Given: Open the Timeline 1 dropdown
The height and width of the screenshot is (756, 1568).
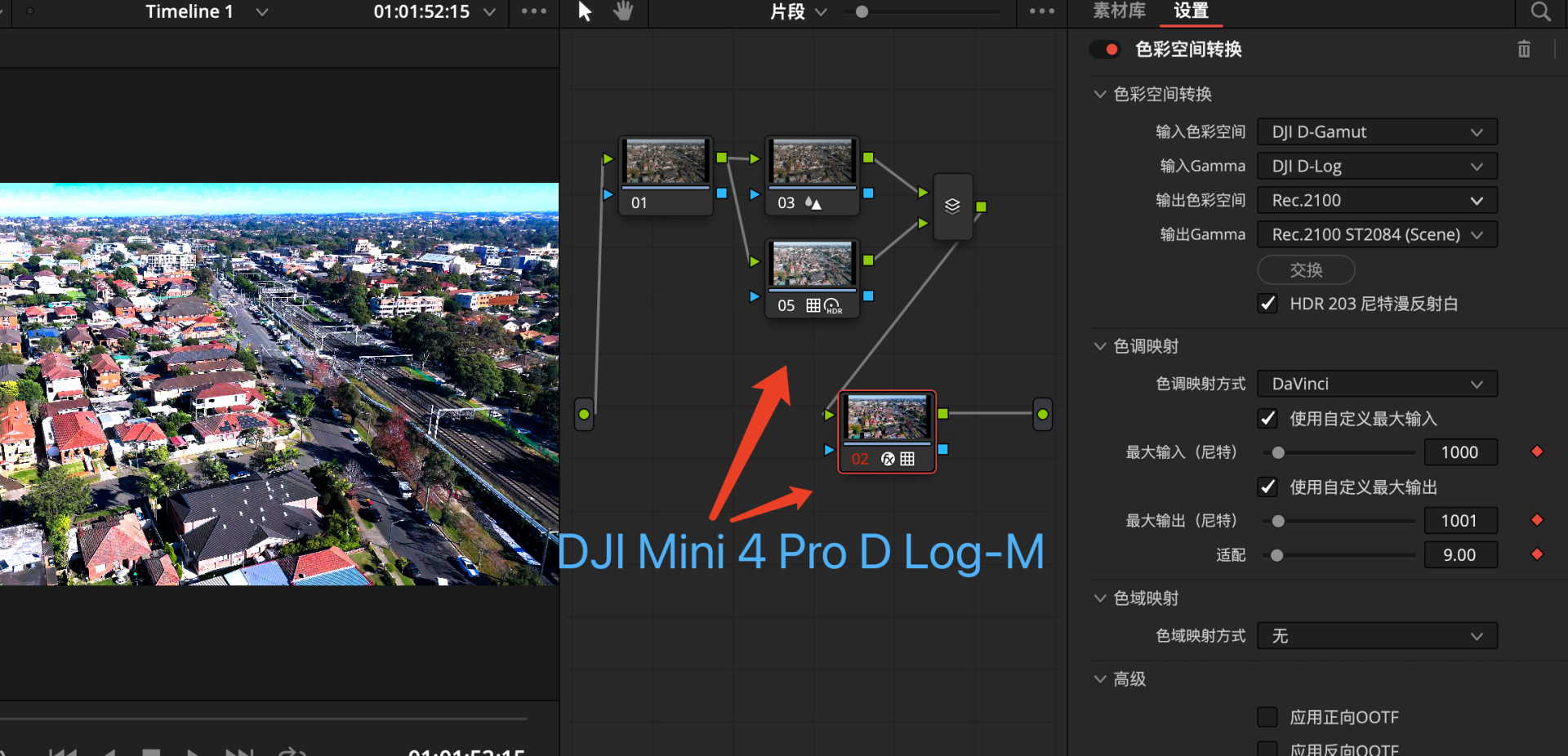Looking at the screenshot, I should click(261, 12).
